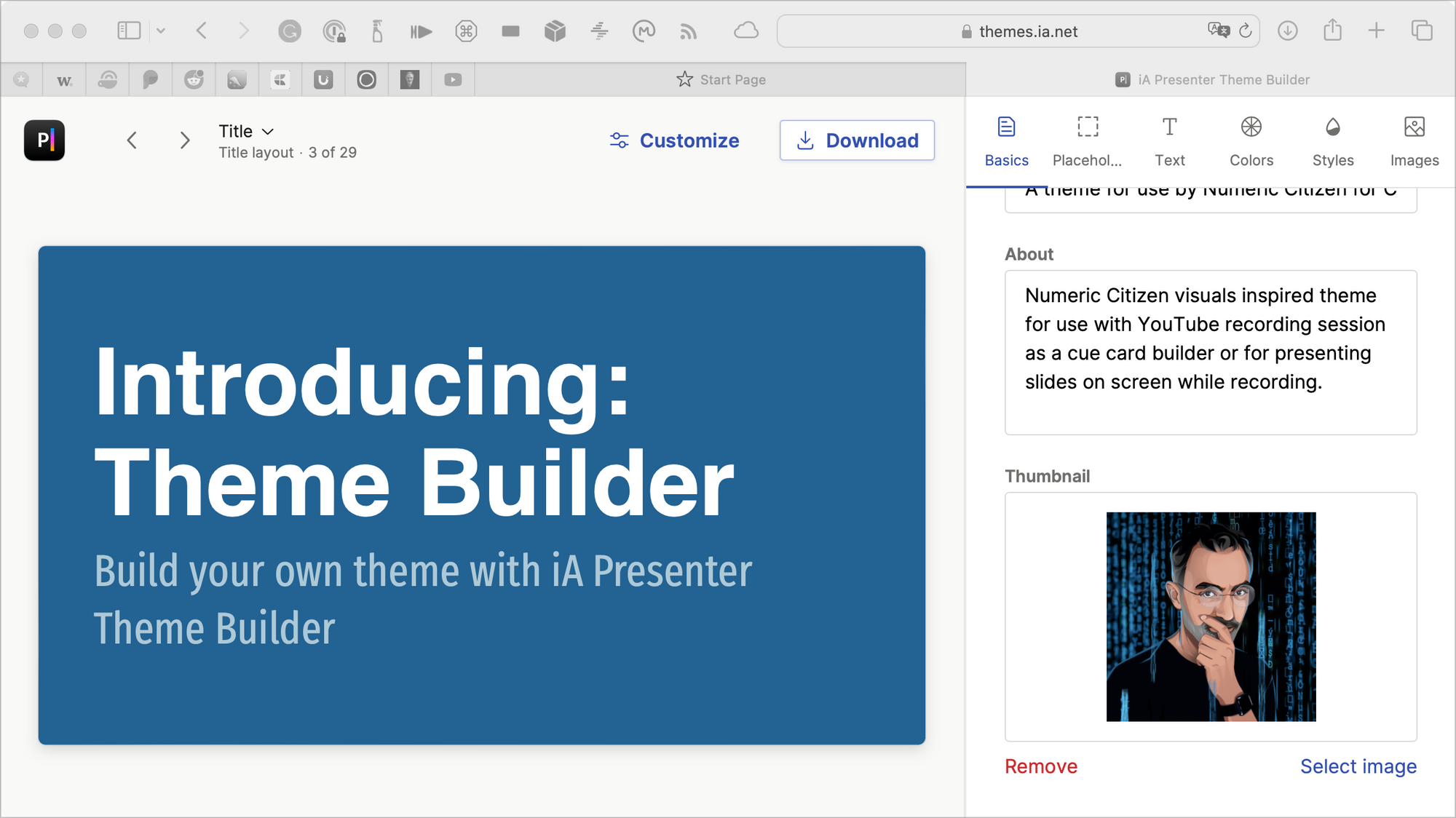The height and width of the screenshot is (818, 1456).
Task: Remove the current theme thumbnail
Action: [1040, 766]
